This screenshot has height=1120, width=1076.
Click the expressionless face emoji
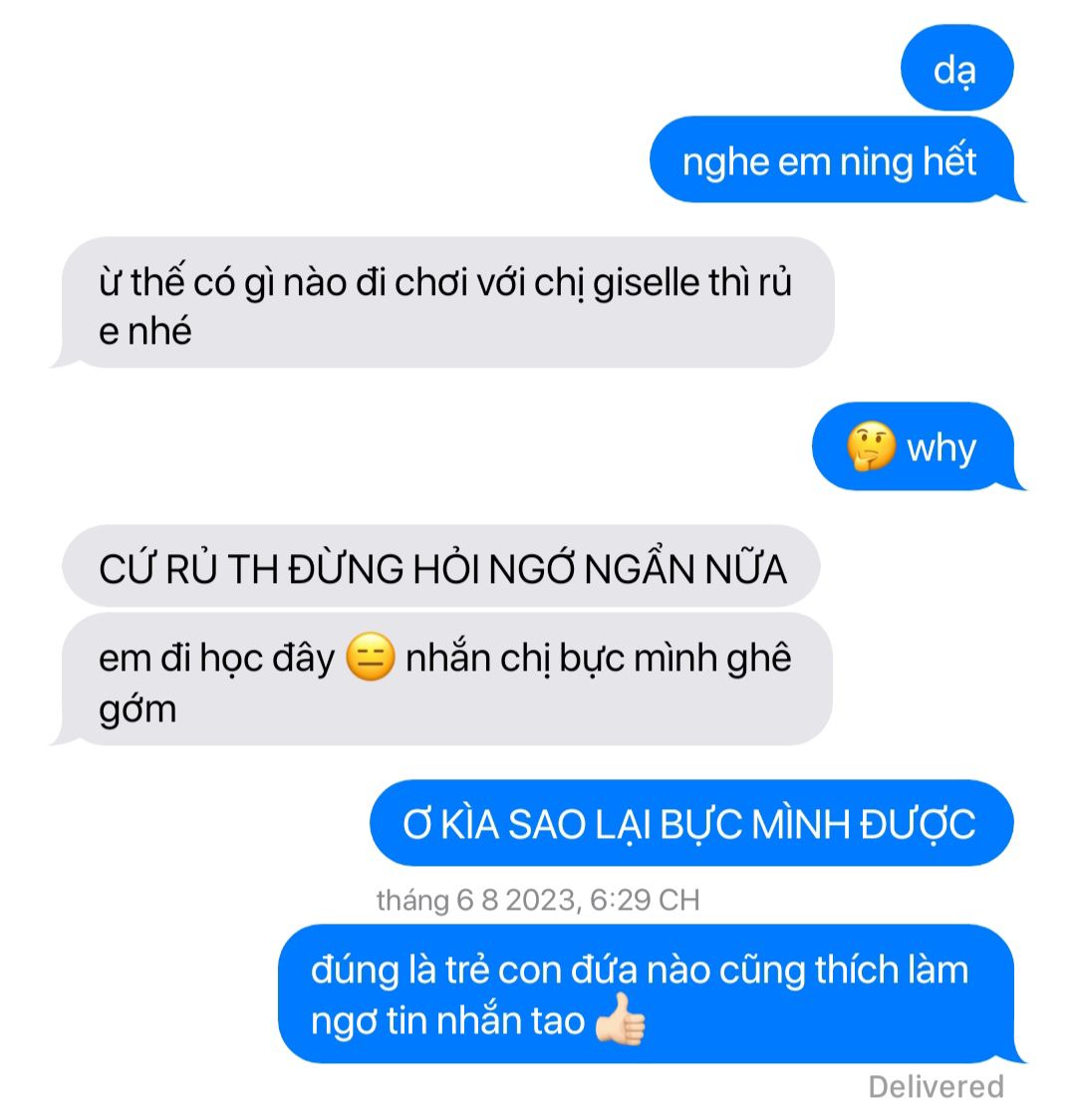point(370,657)
